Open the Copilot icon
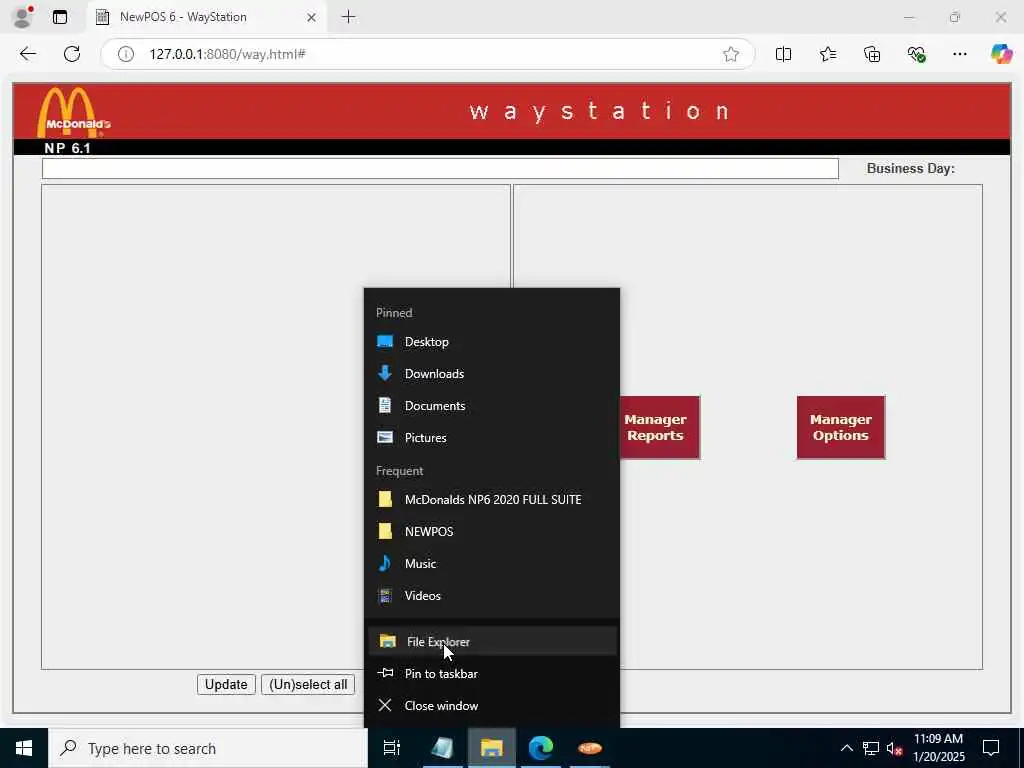1024x768 pixels. pos(1001,54)
